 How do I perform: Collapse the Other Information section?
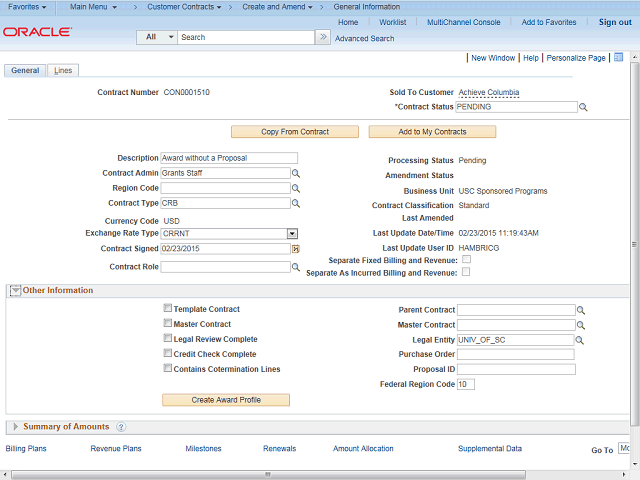[x=16, y=291]
